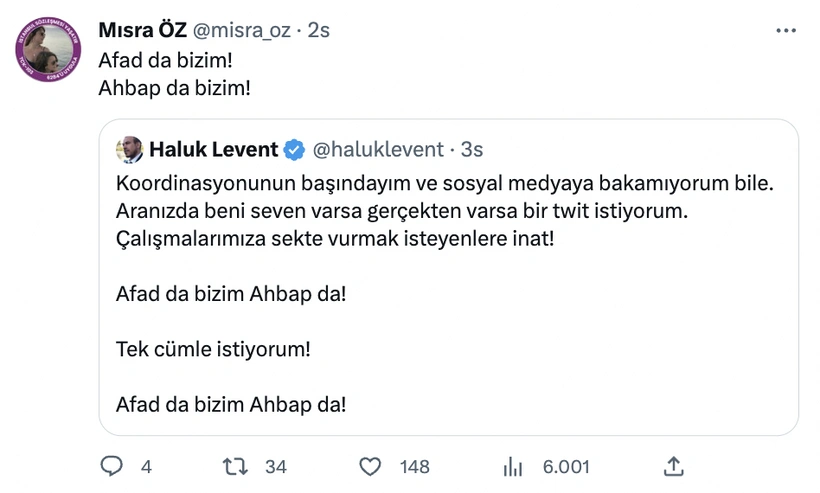Open the 2s timestamp on the tweet
The image size is (820, 493).
click(319, 31)
